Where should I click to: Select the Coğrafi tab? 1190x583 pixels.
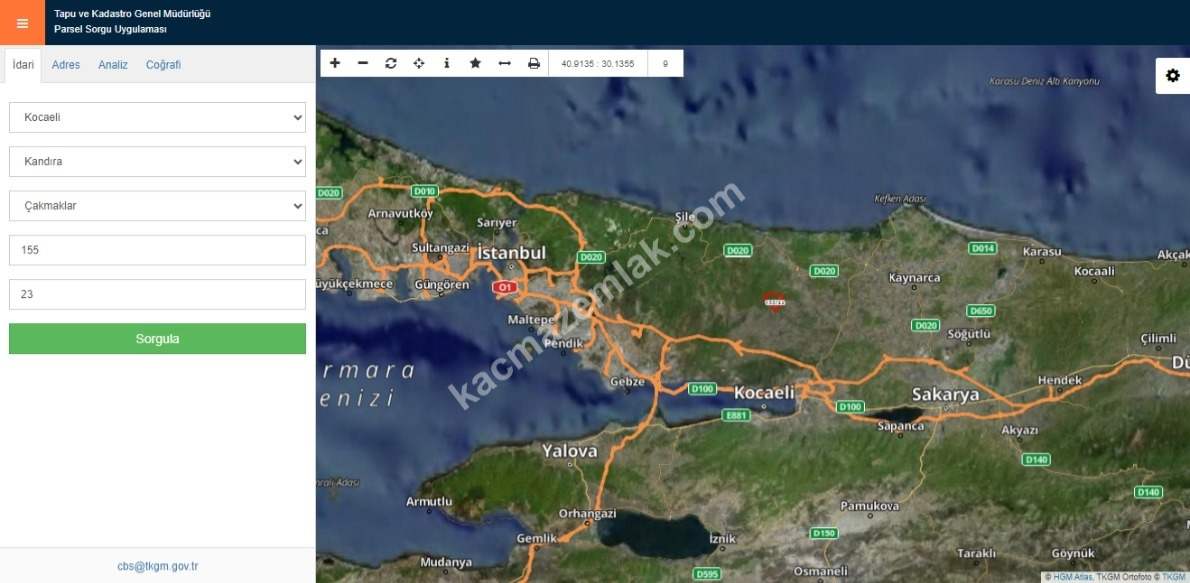163,65
